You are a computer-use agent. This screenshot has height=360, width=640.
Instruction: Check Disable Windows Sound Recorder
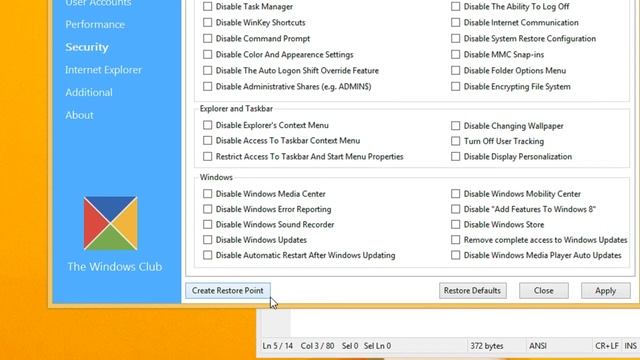tap(207, 224)
